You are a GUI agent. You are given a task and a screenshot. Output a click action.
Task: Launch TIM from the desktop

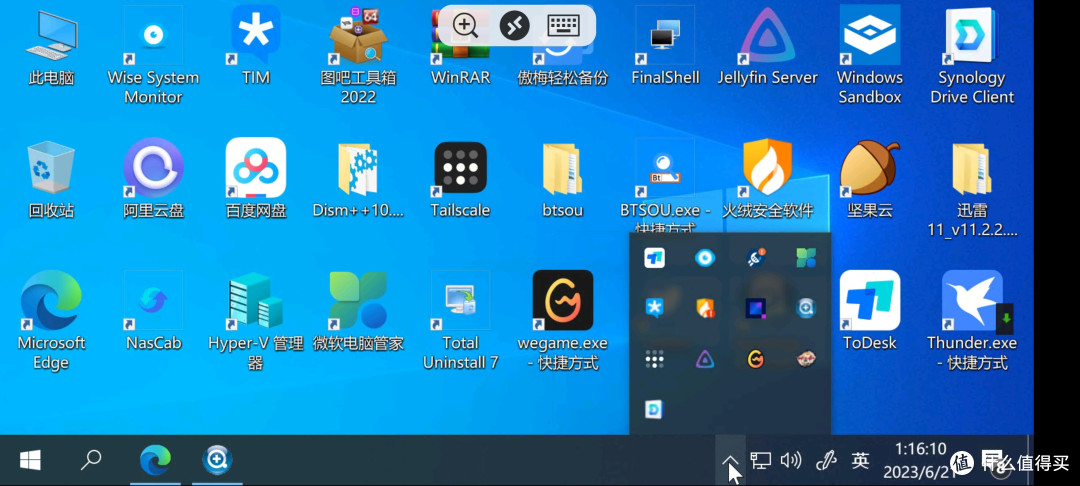[x=256, y=47]
